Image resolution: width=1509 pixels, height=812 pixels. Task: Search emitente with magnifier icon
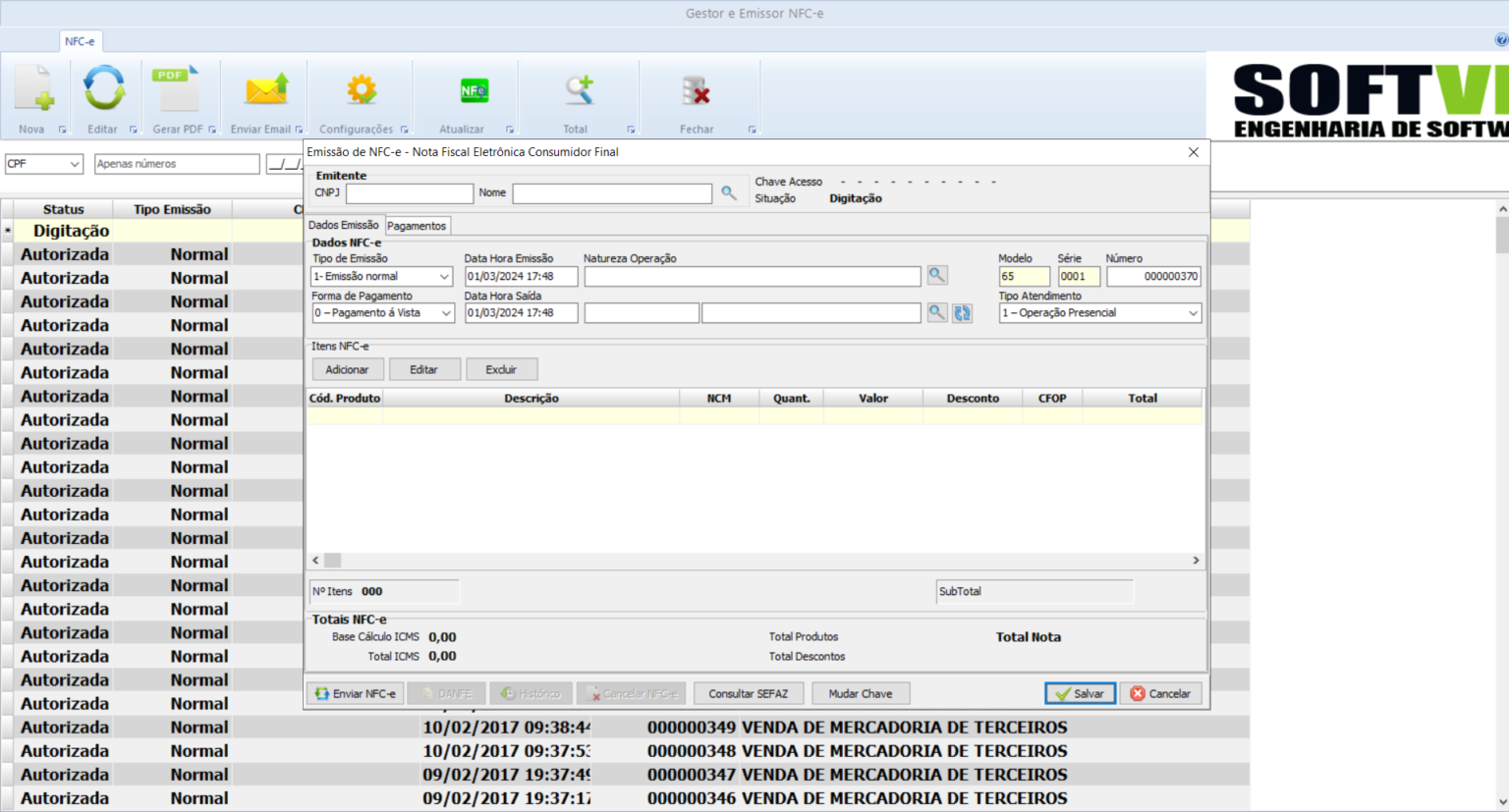(729, 193)
